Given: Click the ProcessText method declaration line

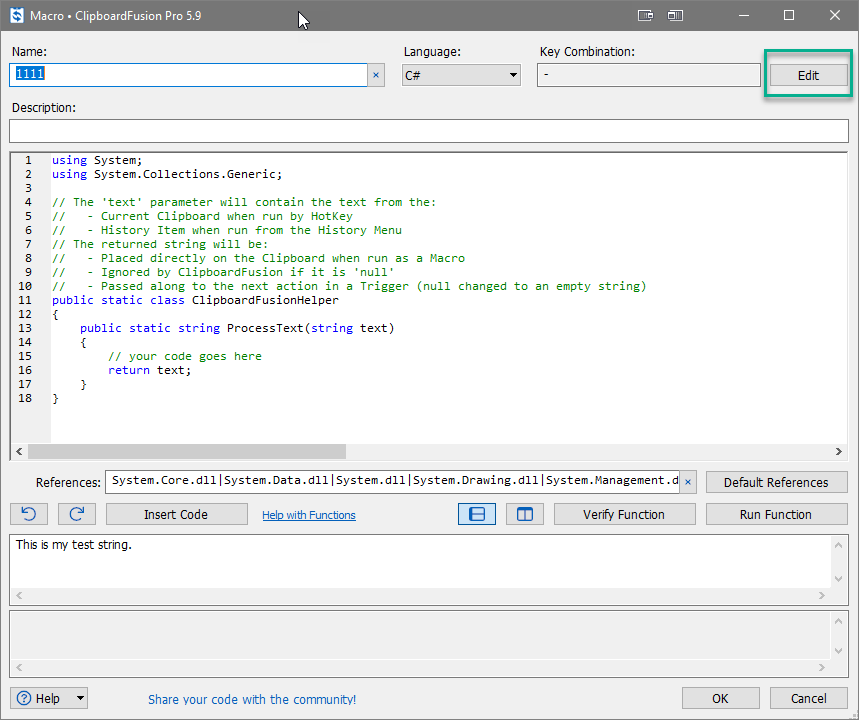Looking at the screenshot, I should click(237, 328).
